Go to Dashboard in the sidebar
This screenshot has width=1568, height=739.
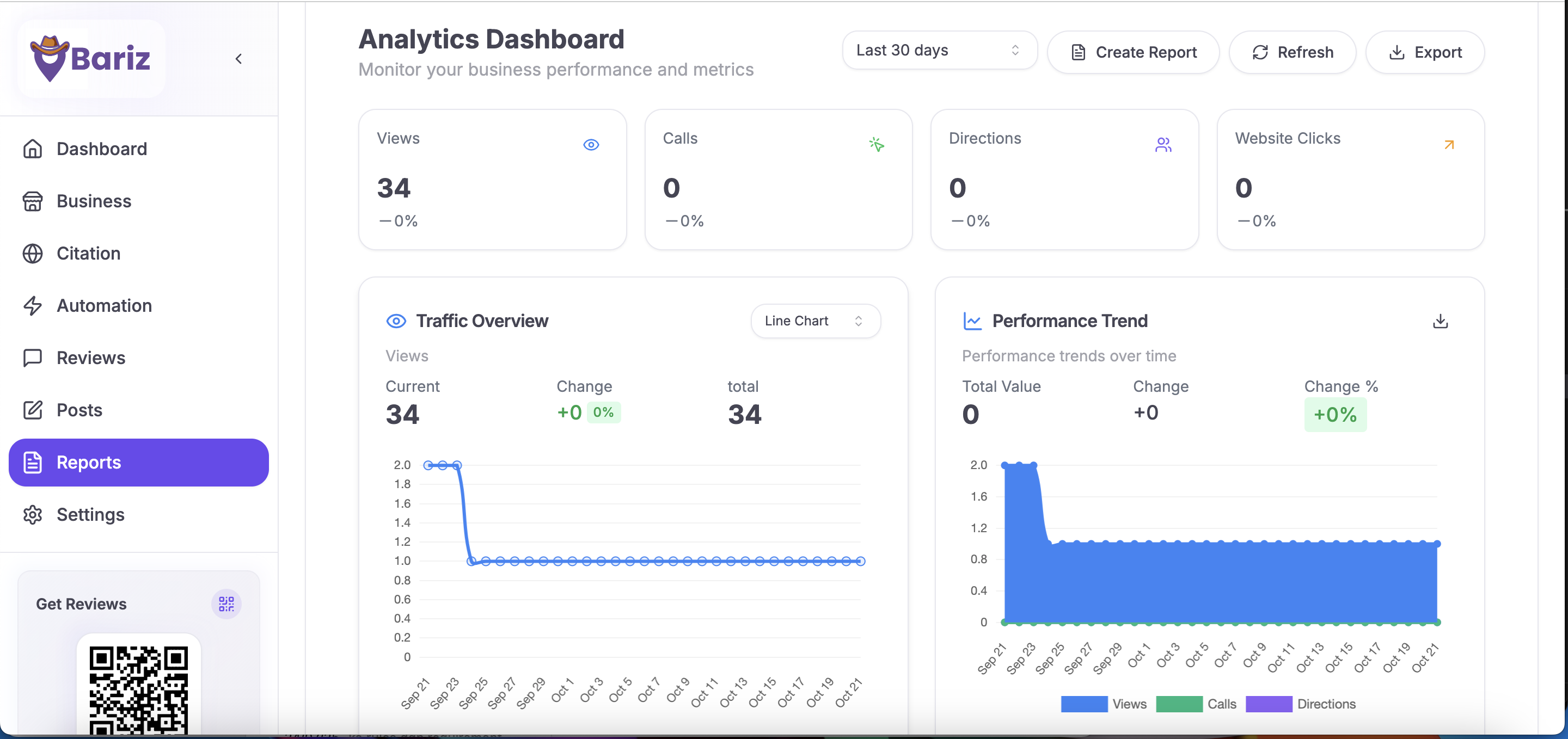(x=102, y=149)
